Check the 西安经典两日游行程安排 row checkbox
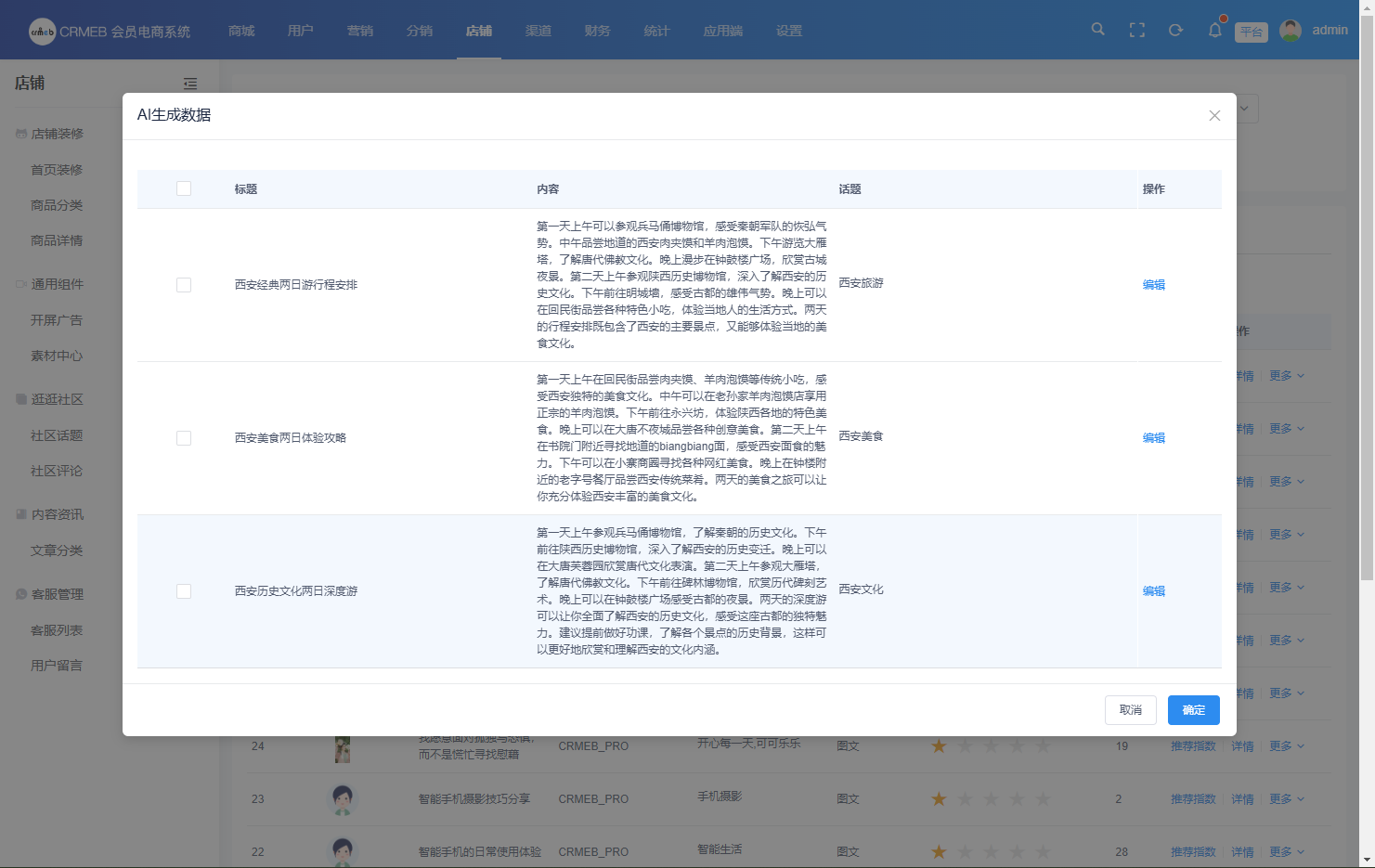Screen dimensions: 1375x868 (x=184, y=285)
